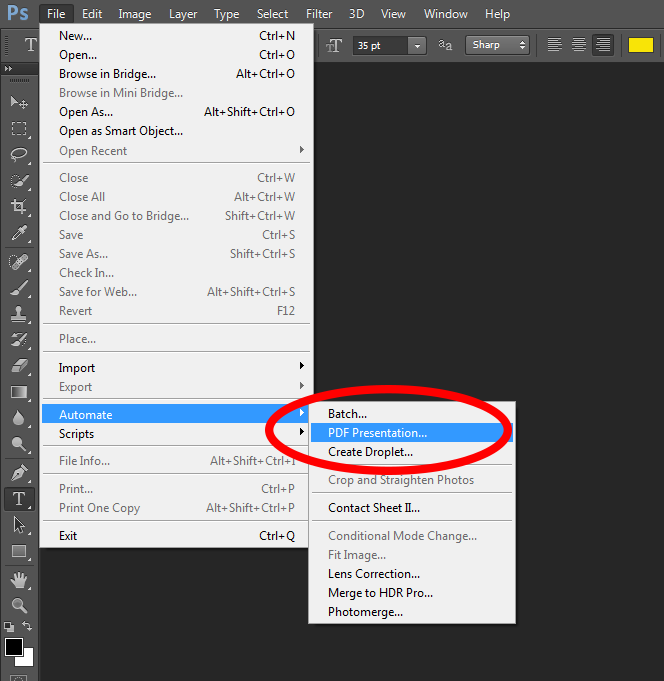Choose Contact Sheet II option
Screen dimensions: 664x681
pyautogui.click(x=412, y=508)
